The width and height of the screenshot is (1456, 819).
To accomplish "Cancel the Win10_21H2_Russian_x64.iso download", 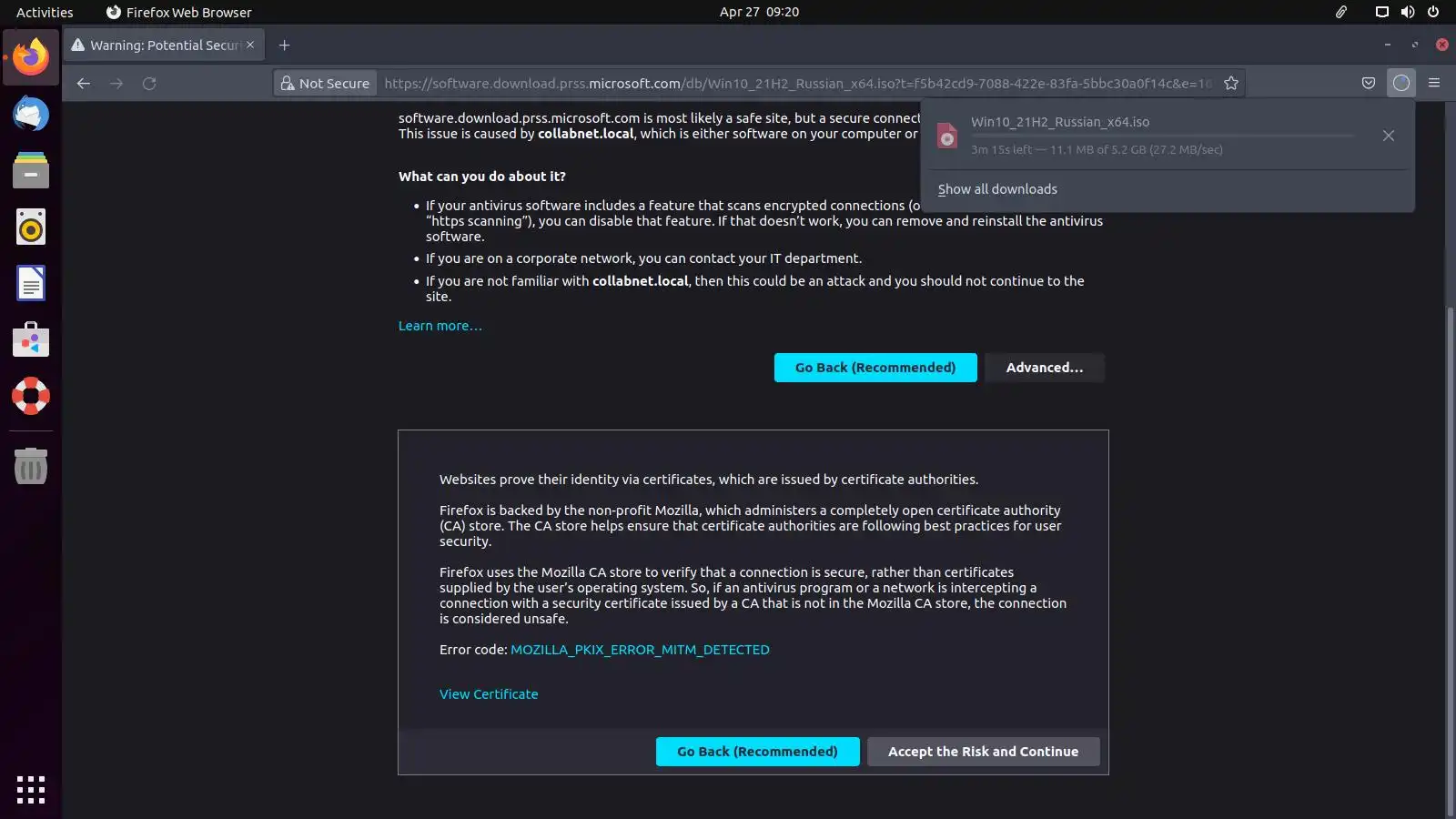I will click(x=1389, y=136).
